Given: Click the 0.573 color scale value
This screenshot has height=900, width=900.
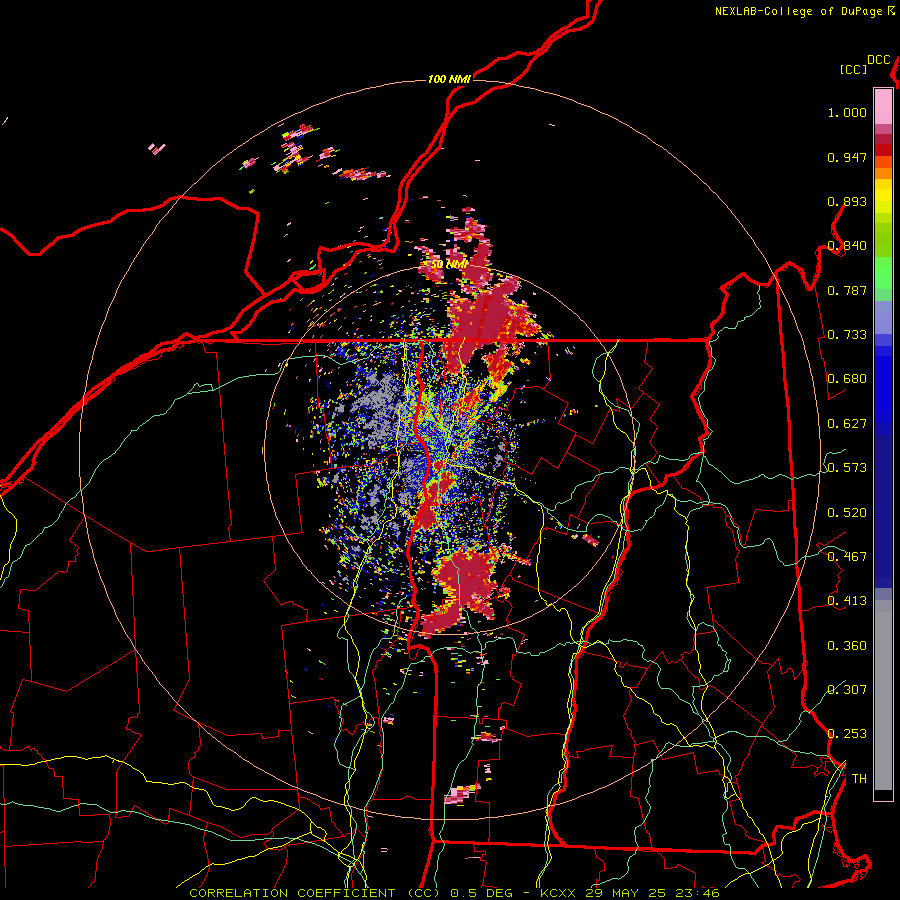Looking at the screenshot, I should coord(847,468).
